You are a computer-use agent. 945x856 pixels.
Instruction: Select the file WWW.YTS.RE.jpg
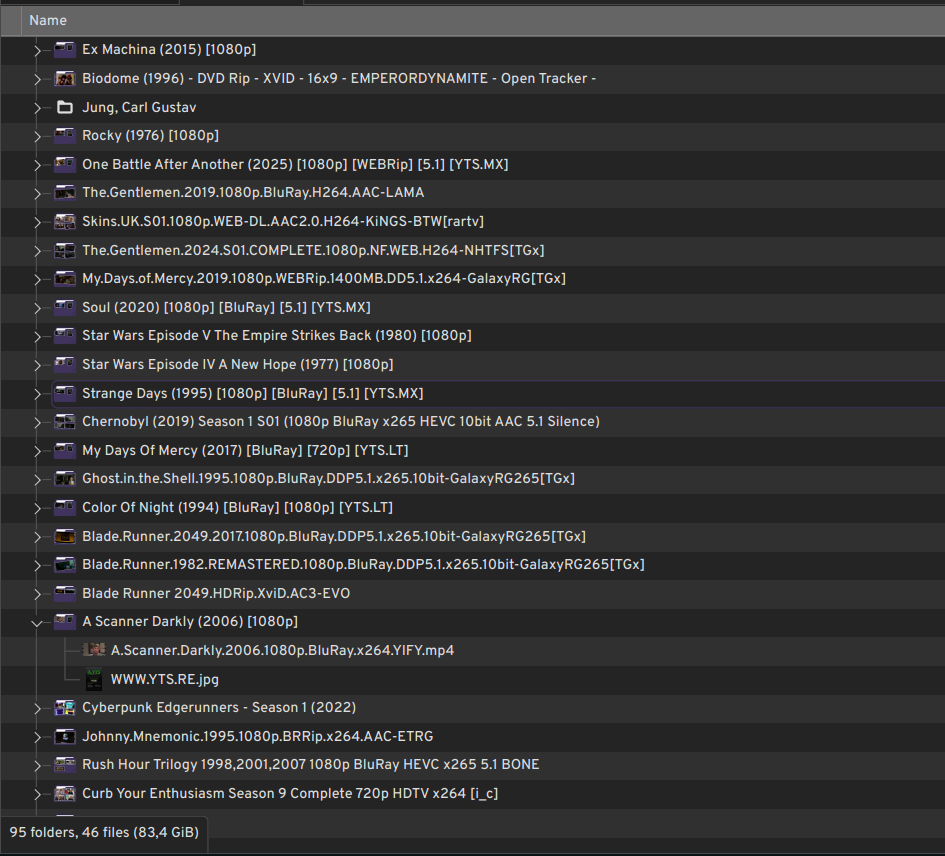point(165,679)
